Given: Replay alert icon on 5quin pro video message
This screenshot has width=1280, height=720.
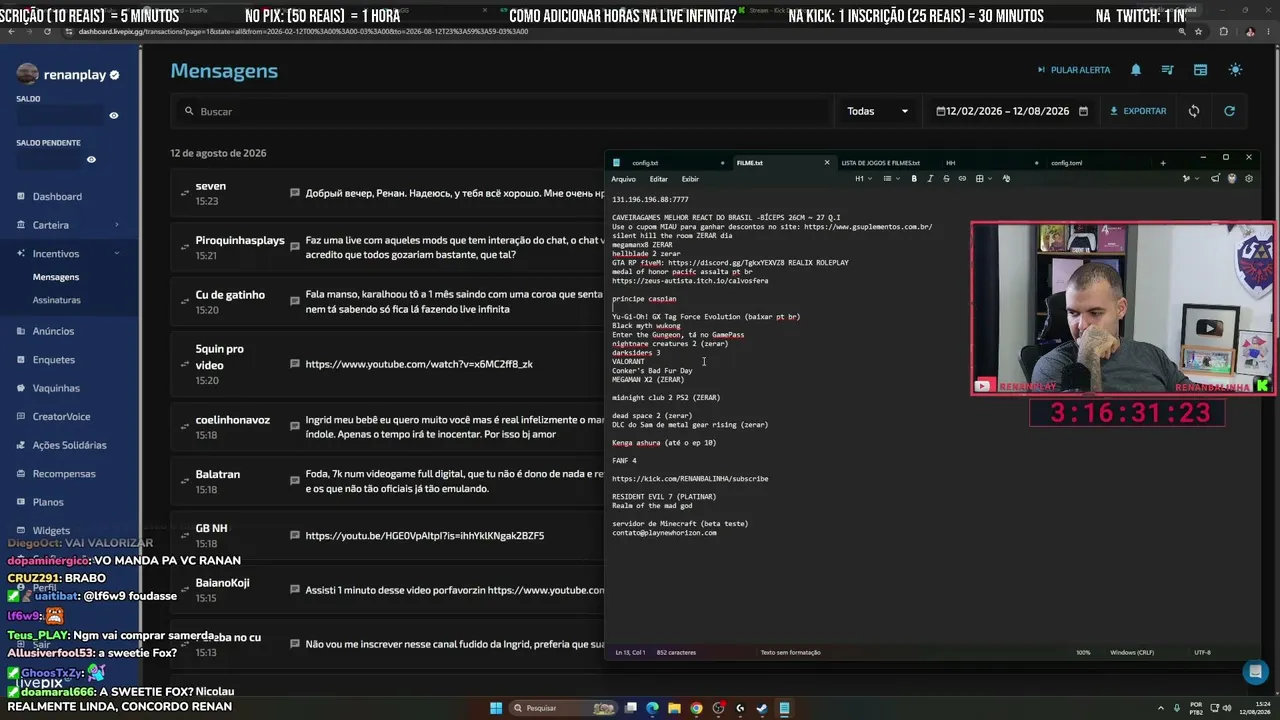Looking at the screenshot, I should [x=184, y=364].
